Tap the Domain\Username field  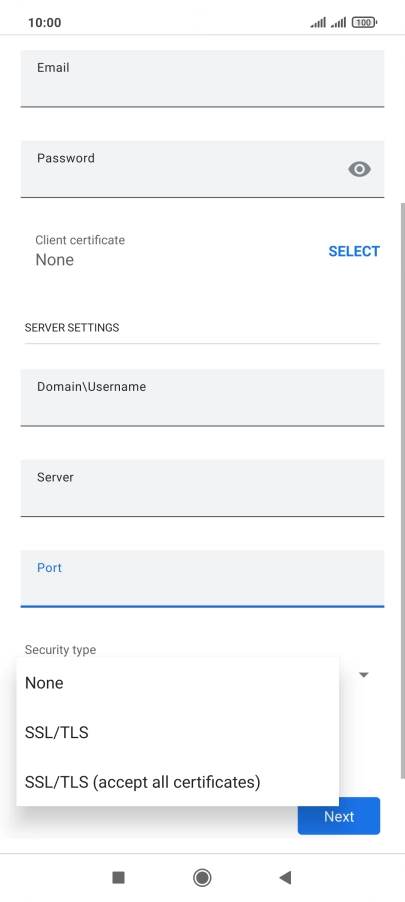pos(202,398)
